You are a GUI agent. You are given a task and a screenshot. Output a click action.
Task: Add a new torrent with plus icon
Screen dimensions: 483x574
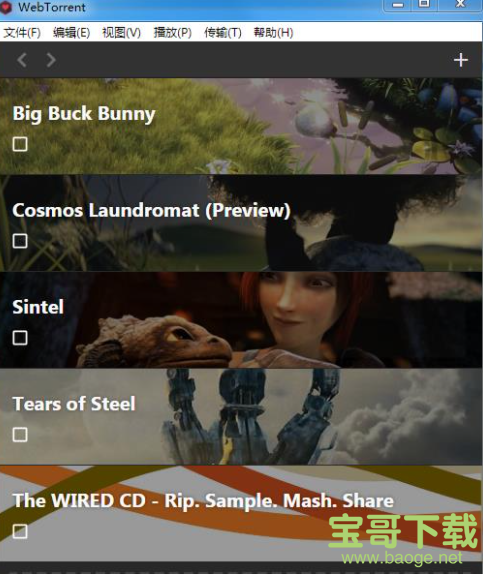click(x=461, y=60)
